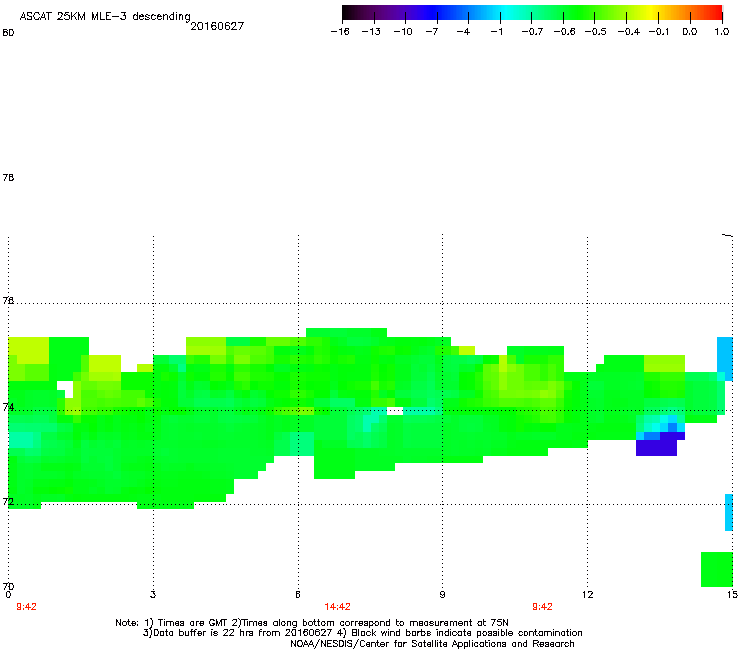This screenshot has height=650, width=740.
Task: Click the yellow section of the colorbar
Action: [x=651, y=13]
